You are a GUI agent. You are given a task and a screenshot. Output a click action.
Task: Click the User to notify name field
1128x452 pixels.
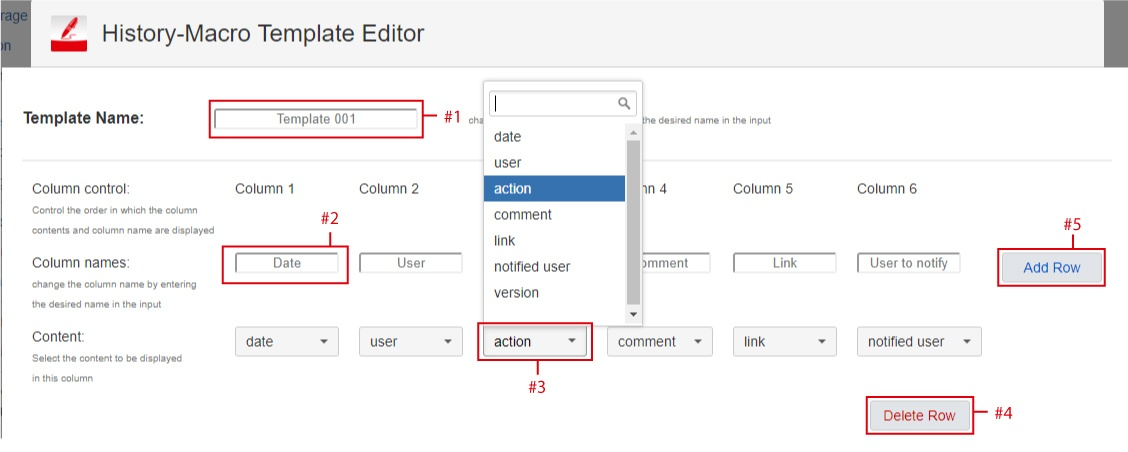point(908,263)
